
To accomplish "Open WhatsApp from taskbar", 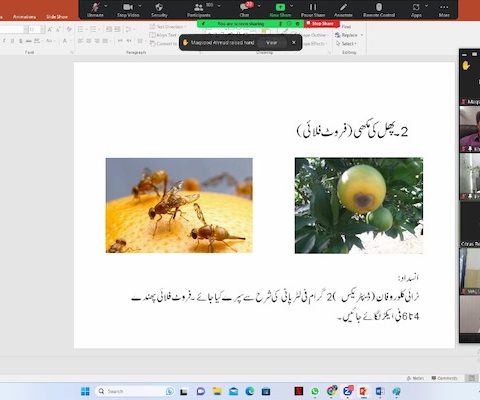I will point(315,391).
